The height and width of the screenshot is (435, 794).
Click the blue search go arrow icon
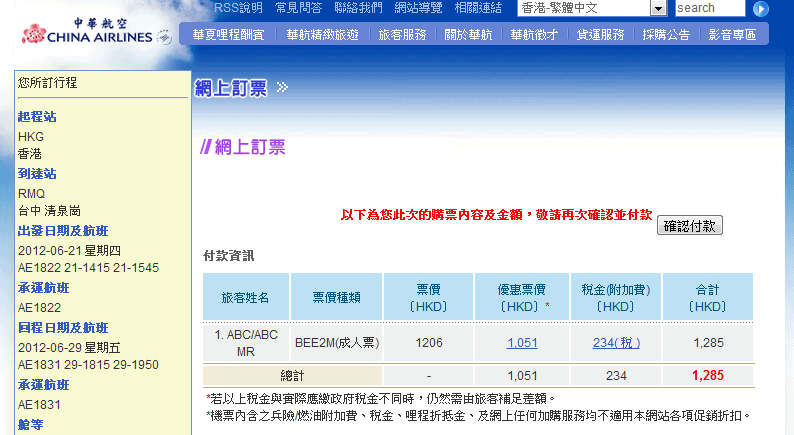(761, 8)
